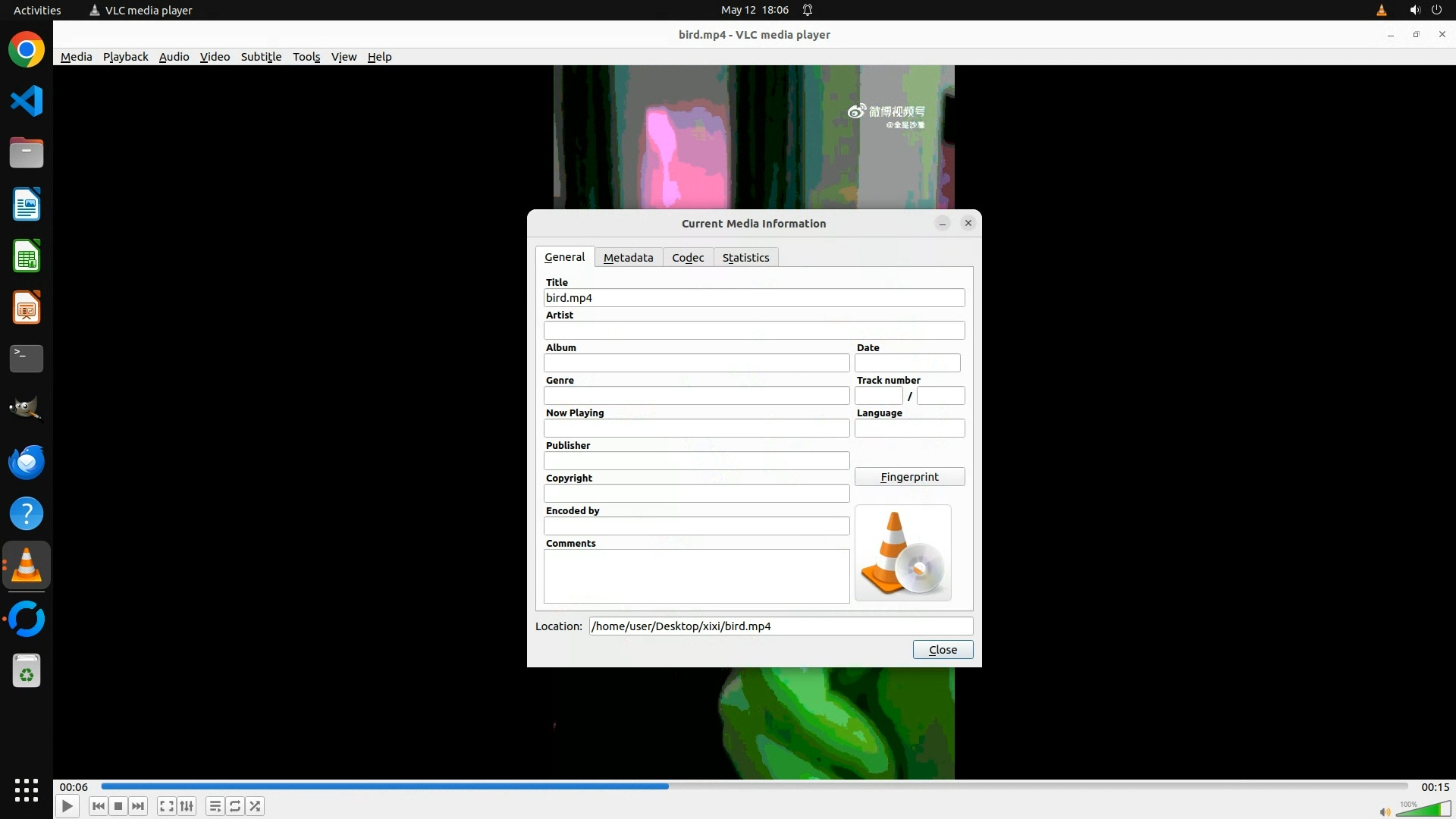1456x819 pixels.
Task: Toggle random shuffle playback
Action: pos(256,806)
